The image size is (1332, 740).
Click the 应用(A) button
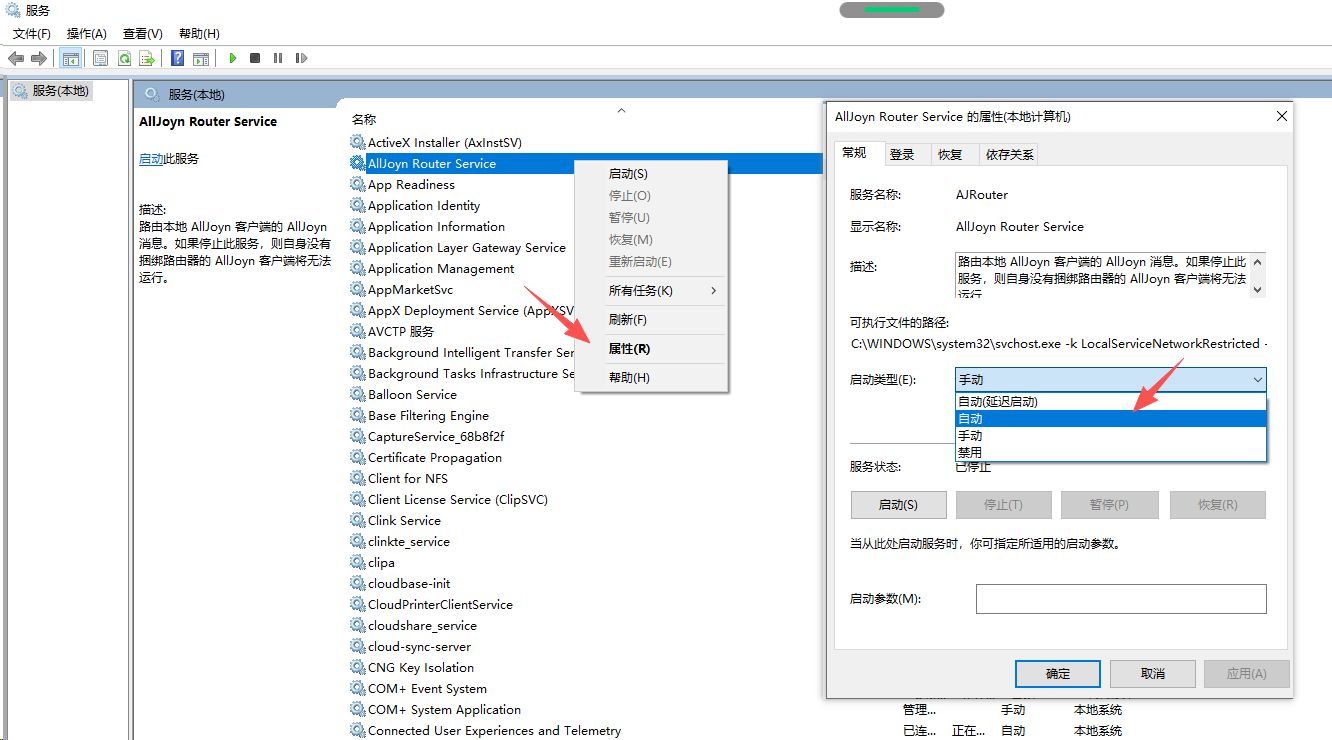click(x=1246, y=674)
